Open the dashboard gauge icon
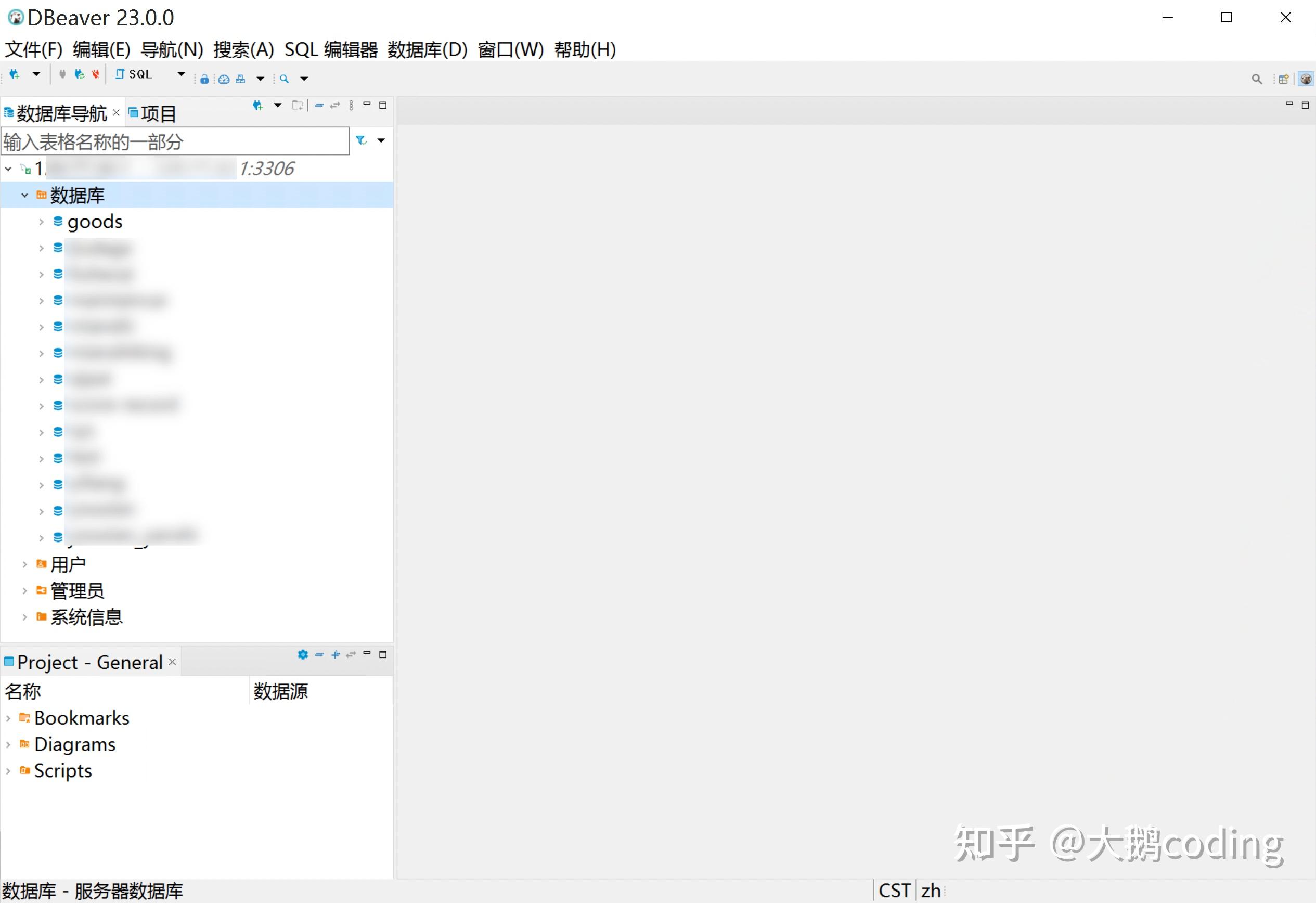The image size is (1316, 903). [224, 79]
